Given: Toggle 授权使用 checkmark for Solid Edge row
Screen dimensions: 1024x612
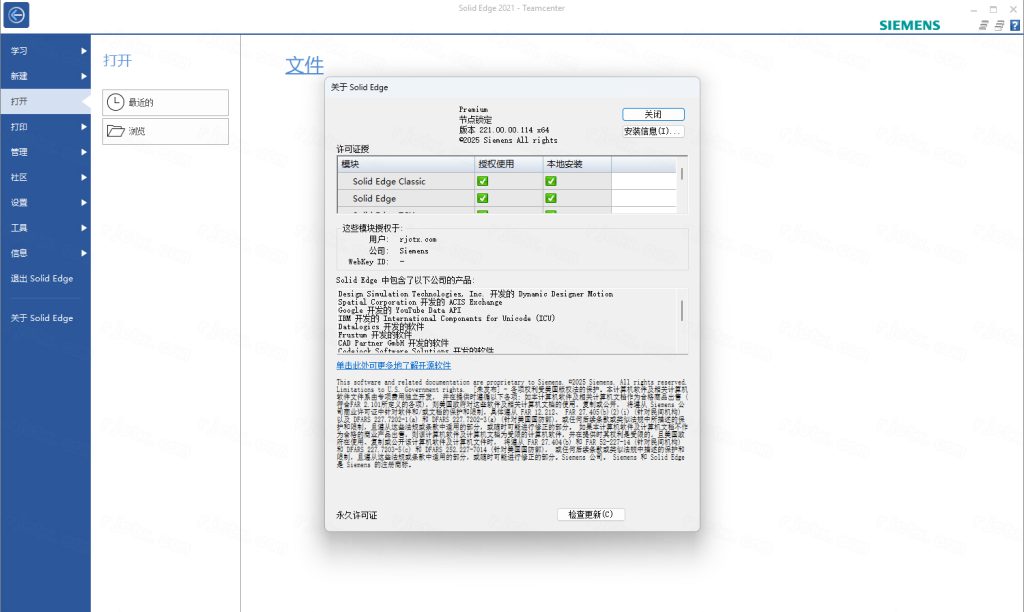Looking at the screenshot, I should pos(481,198).
